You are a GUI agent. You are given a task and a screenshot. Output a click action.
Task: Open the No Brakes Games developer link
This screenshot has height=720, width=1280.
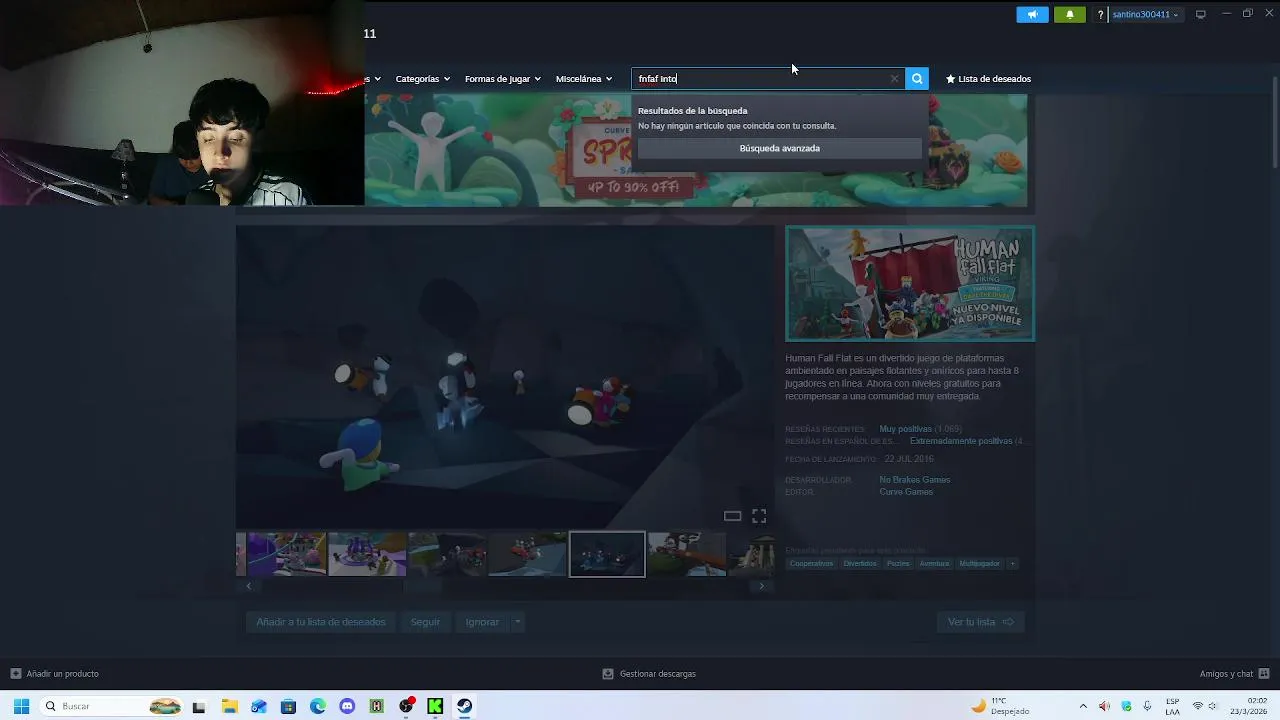point(914,480)
